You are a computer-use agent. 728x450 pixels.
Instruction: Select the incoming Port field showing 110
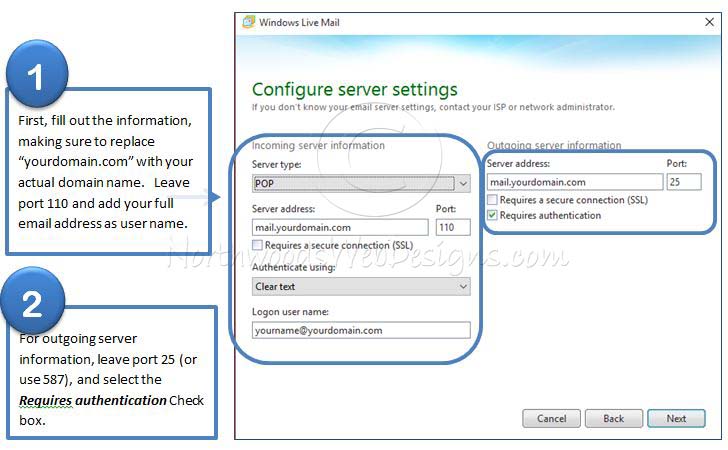point(452,228)
